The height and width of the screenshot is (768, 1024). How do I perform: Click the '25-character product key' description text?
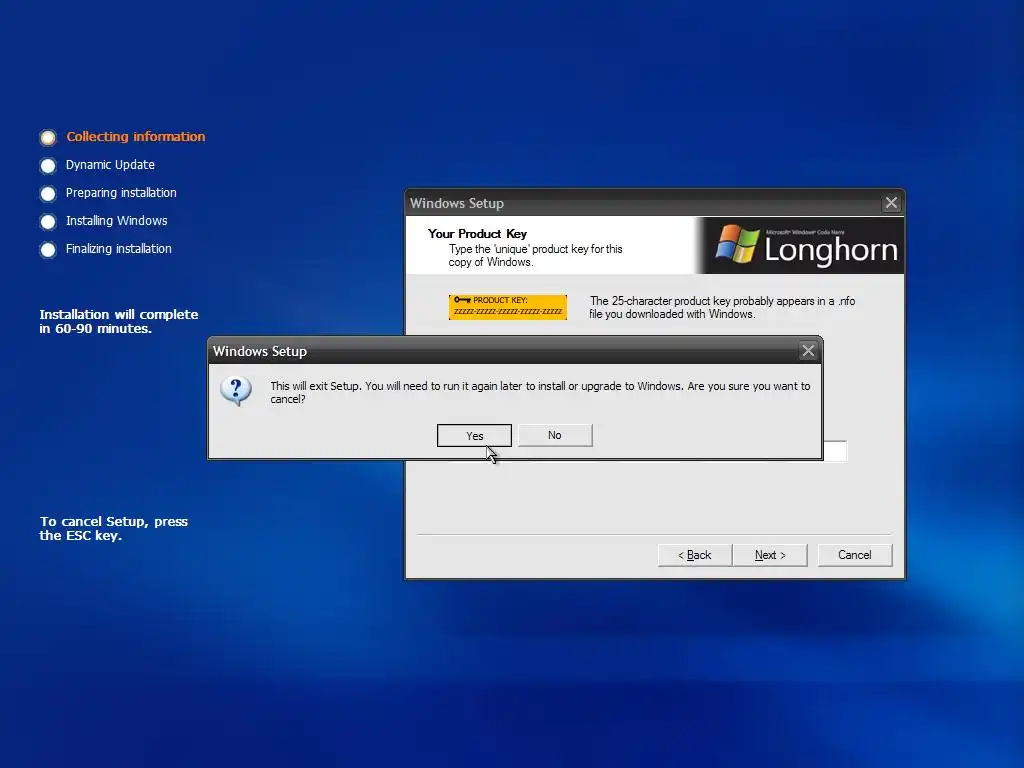[722, 308]
